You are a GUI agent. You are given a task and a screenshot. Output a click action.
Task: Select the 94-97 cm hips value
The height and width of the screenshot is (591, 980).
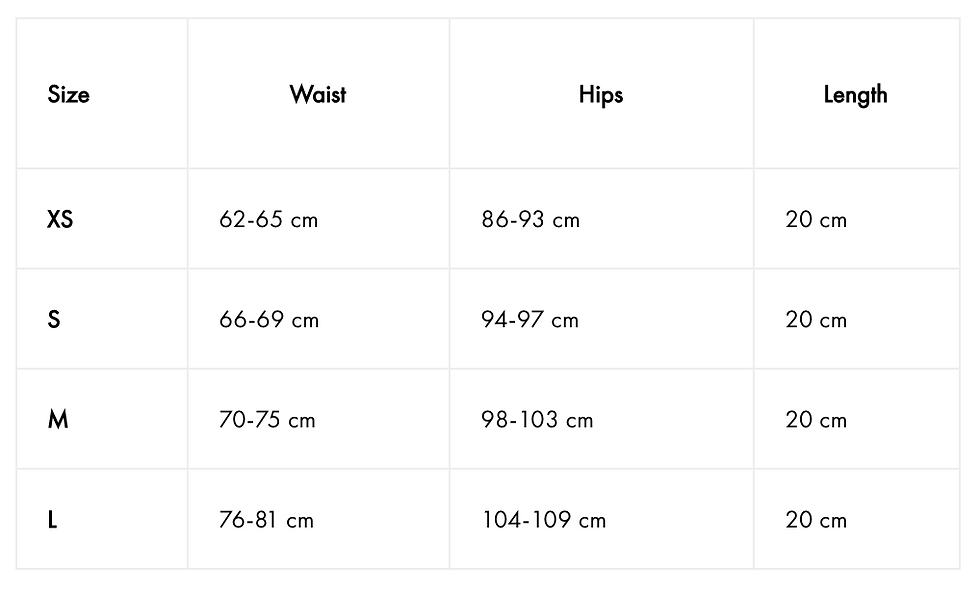pos(530,320)
